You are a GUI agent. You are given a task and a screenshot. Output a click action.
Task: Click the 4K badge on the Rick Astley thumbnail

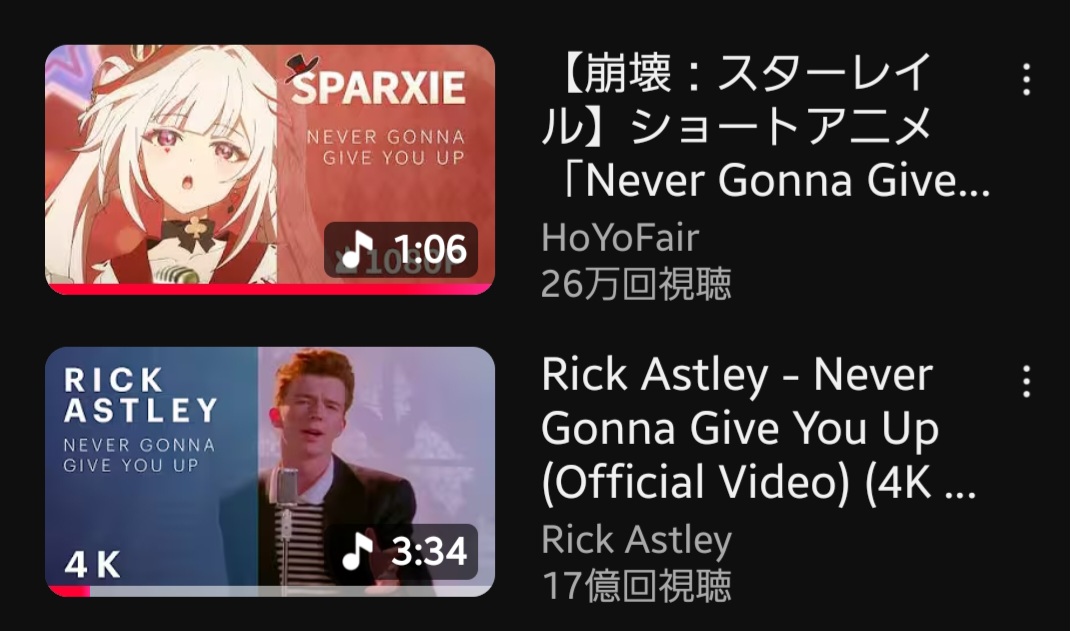pyautogui.click(x=92, y=565)
